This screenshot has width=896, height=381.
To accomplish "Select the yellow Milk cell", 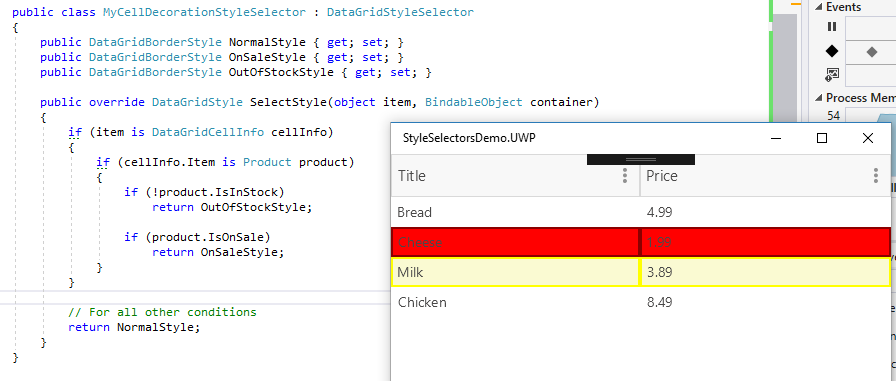I will pyautogui.click(x=515, y=272).
